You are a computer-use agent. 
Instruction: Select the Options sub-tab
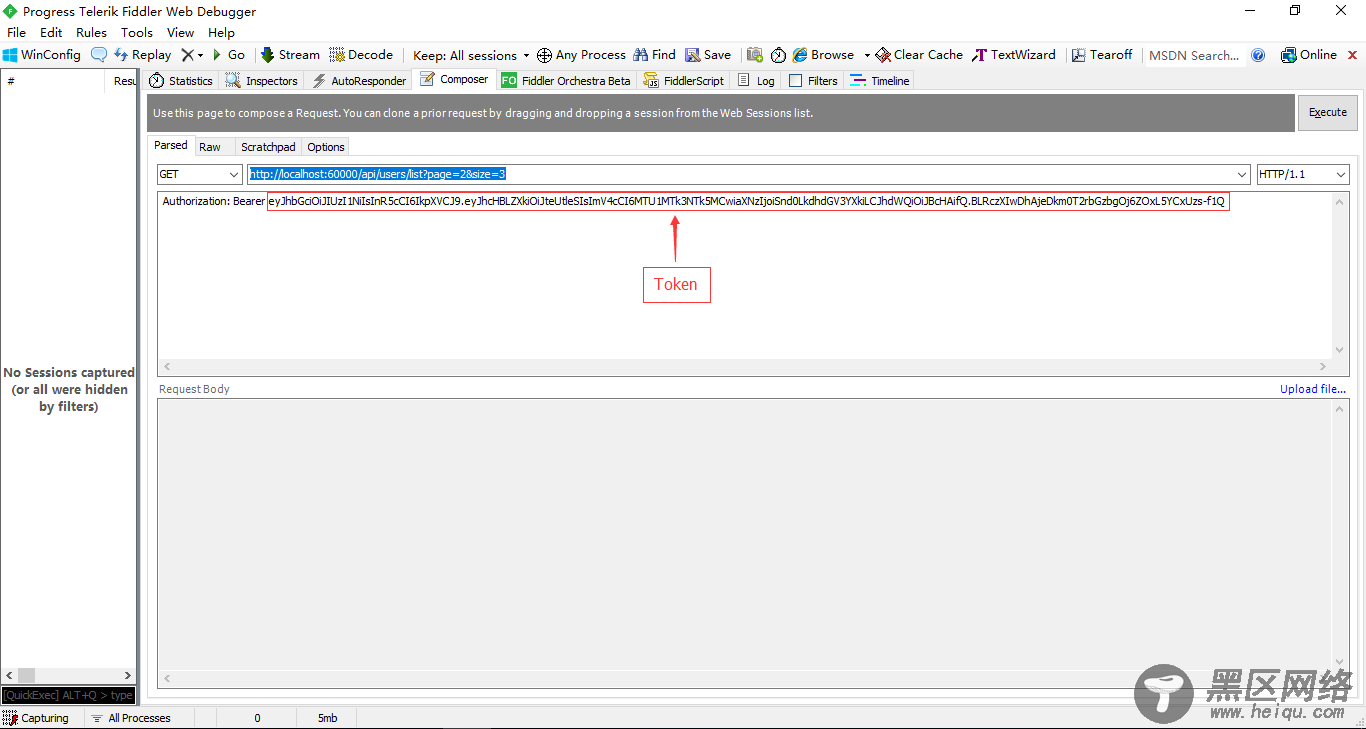(326, 147)
